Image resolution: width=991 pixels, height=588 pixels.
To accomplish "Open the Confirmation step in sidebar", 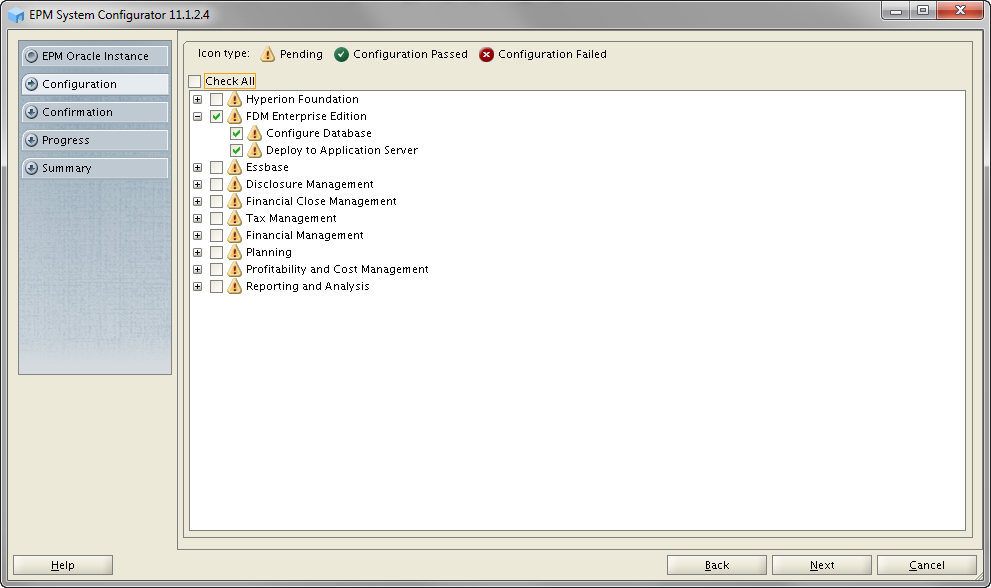I will 95,112.
